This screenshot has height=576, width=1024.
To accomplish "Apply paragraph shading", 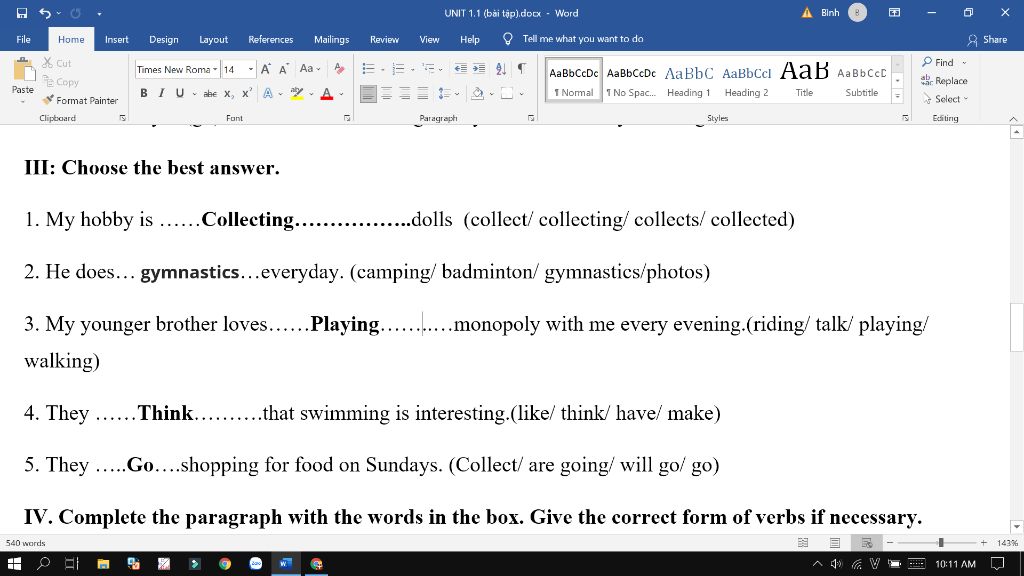I will 478,94.
